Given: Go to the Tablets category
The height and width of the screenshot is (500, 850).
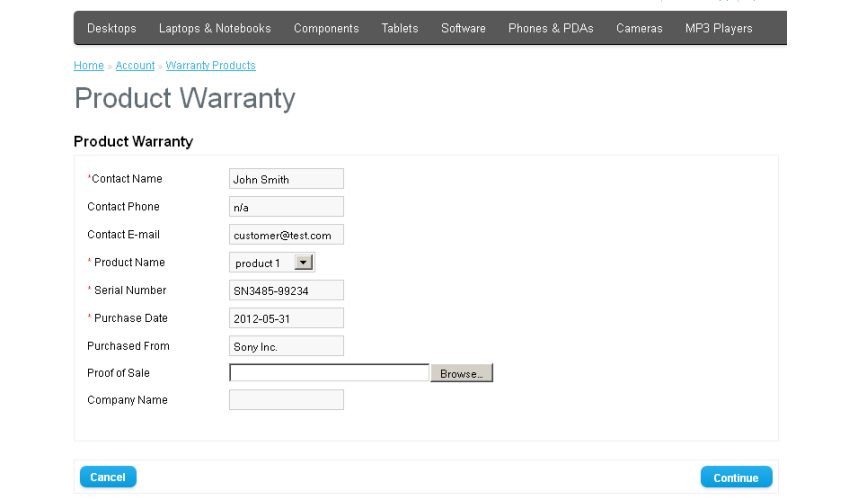Looking at the screenshot, I should pyautogui.click(x=400, y=28).
